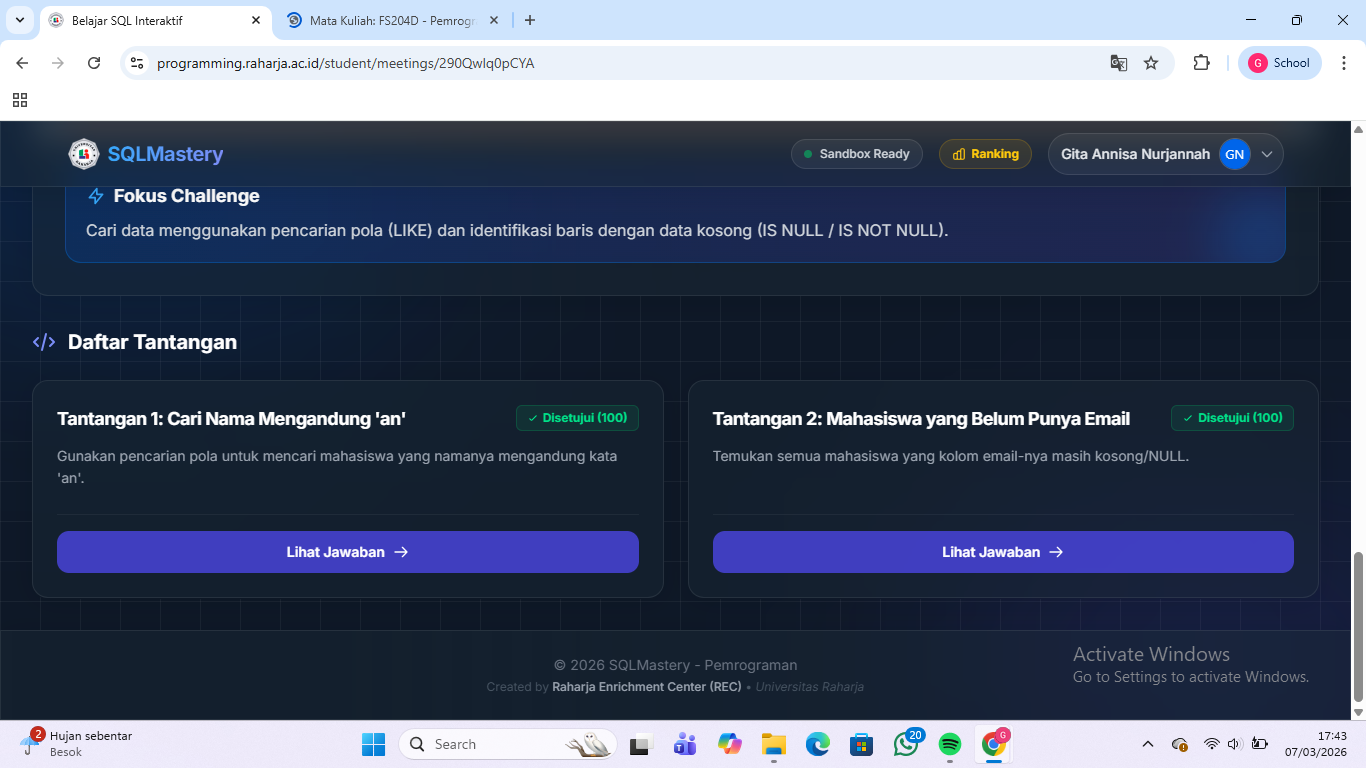Image resolution: width=1366 pixels, height=768 pixels.
Task: Open the School profile chip
Action: pyautogui.click(x=1279, y=63)
